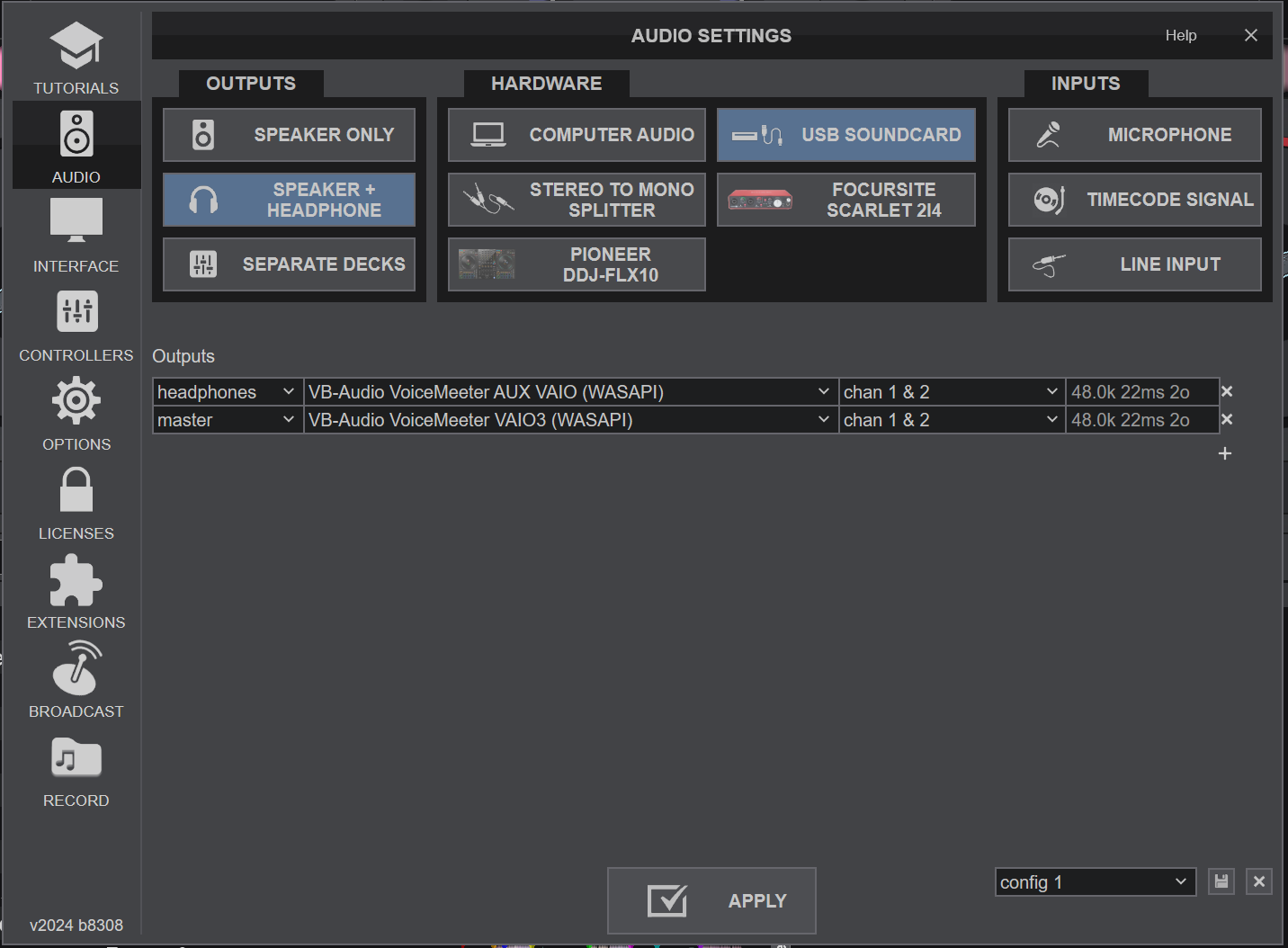This screenshot has width=1288, height=948.
Task: Open the config 1 preset dropdown
Action: pyautogui.click(x=1096, y=882)
